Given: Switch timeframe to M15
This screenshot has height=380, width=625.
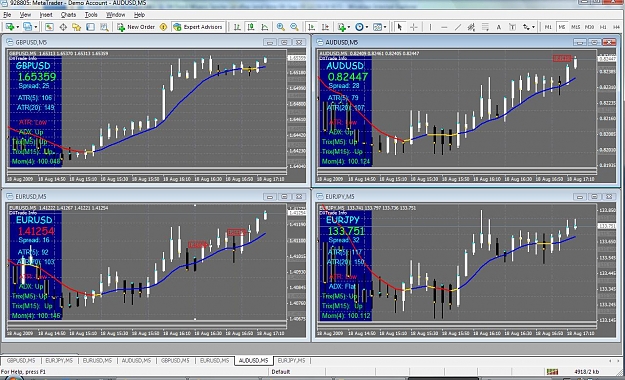Looking at the screenshot, I should tap(575, 27).
